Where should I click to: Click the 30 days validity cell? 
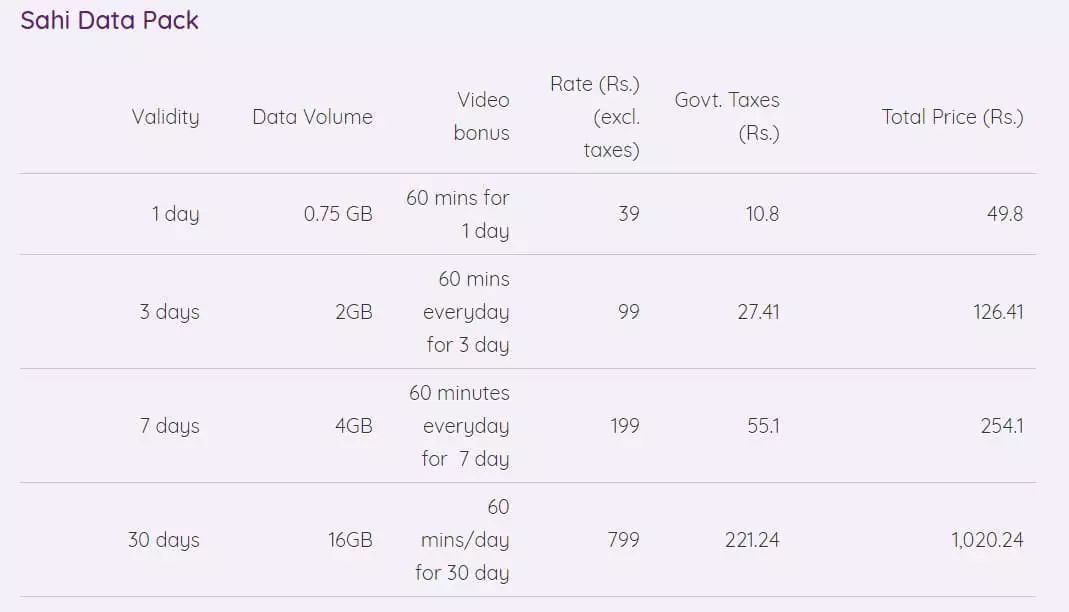click(x=163, y=540)
